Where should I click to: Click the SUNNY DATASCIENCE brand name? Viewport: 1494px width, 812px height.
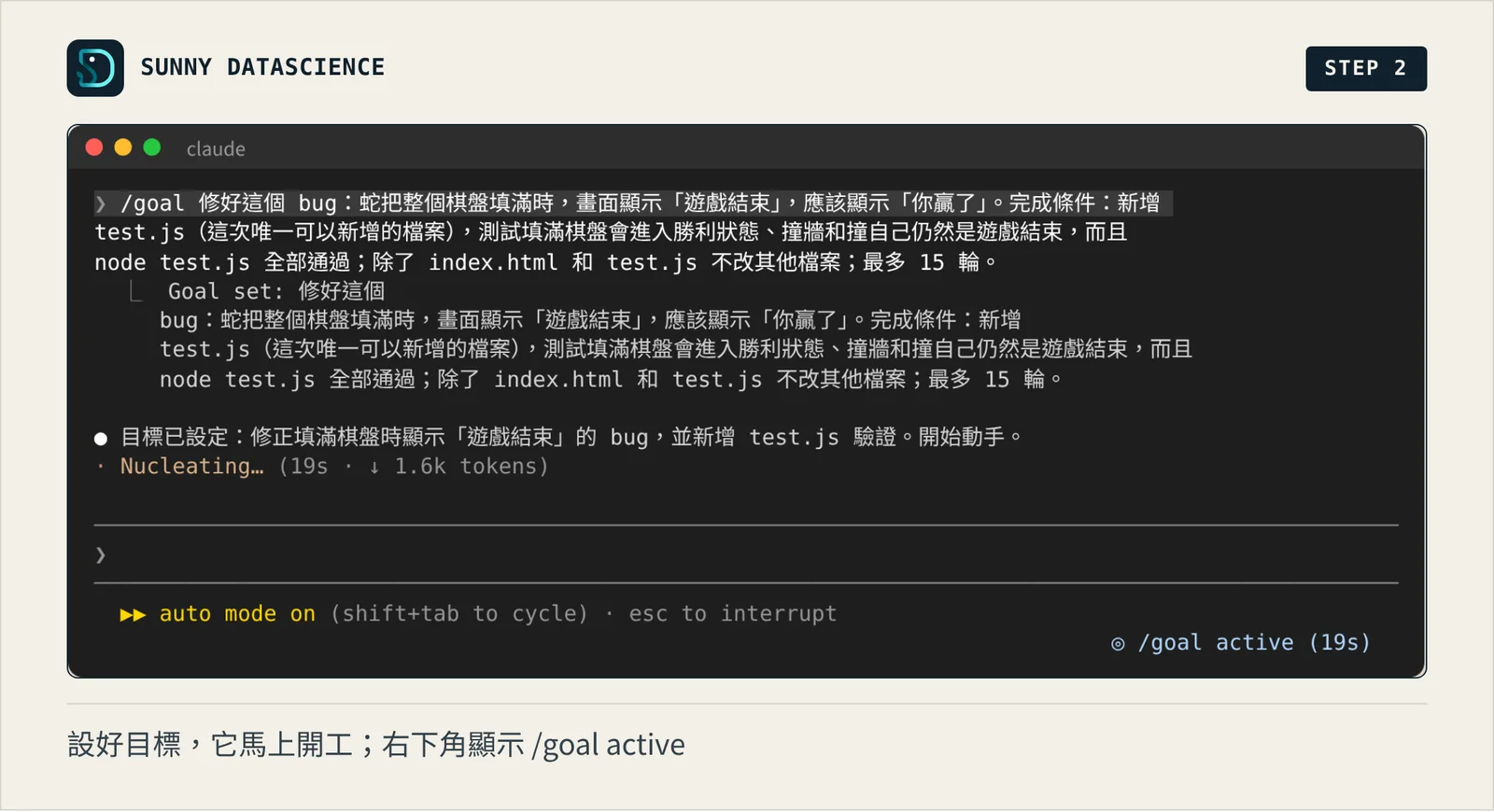262,67
